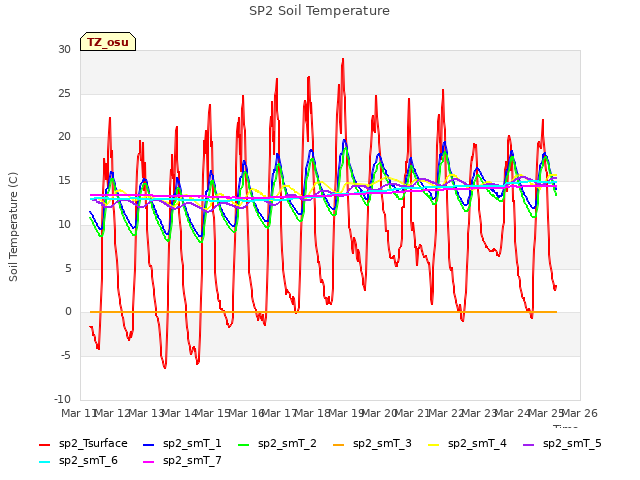Click the TZ_osu annotation box
Image resolution: width=640 pixels, height=480 pixels.
tap(108, 42)
